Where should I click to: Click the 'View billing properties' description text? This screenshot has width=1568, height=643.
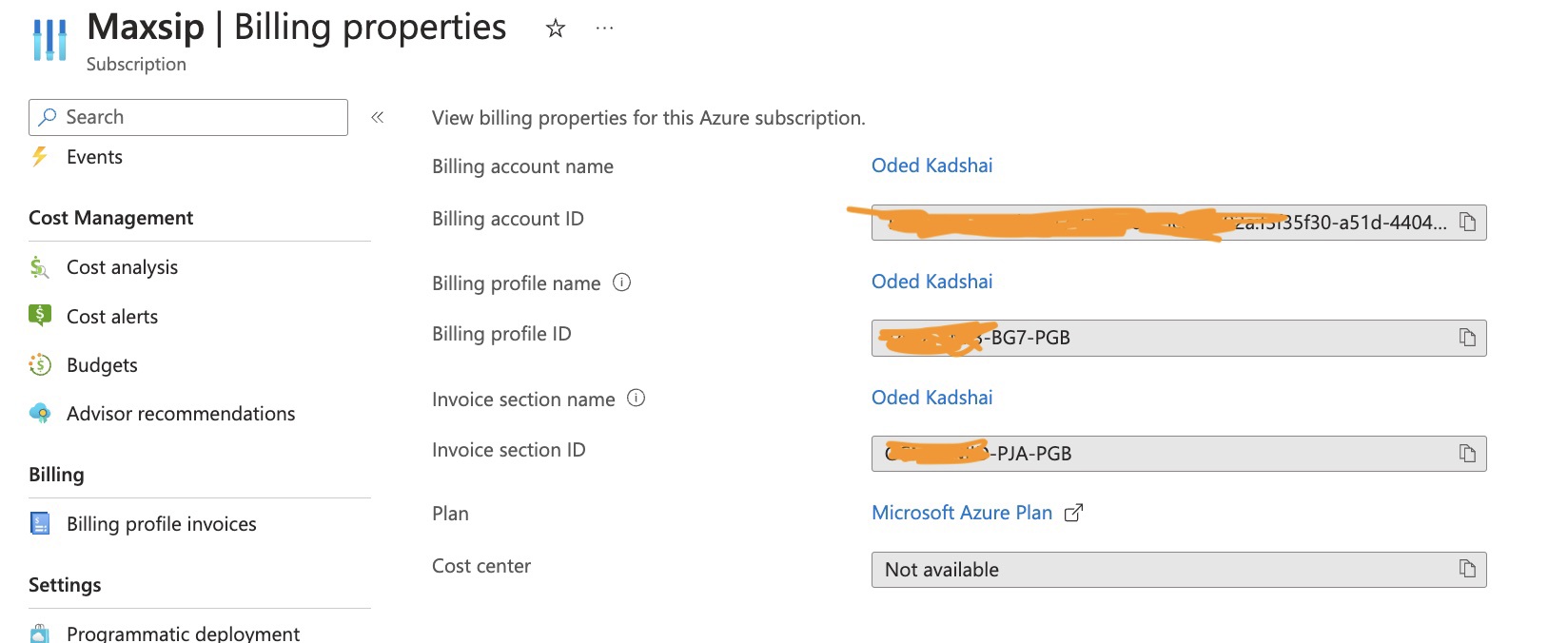pyautogui.click(x=649, y=118)
